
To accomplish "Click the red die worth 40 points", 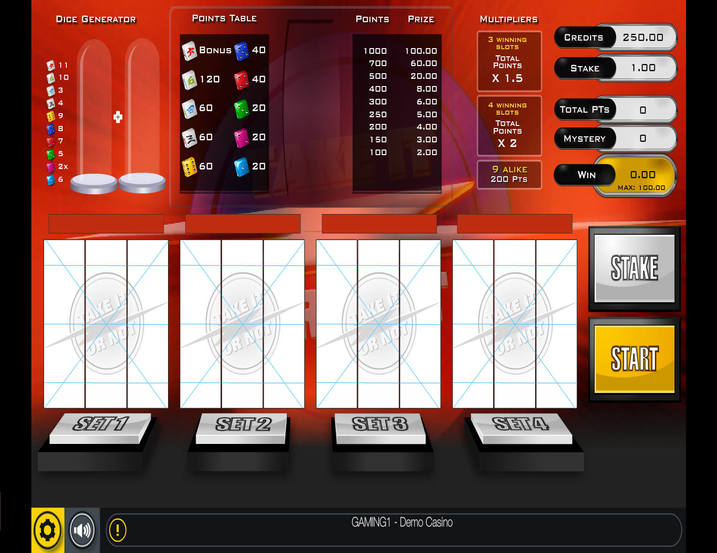I will [x=241, y=80].
